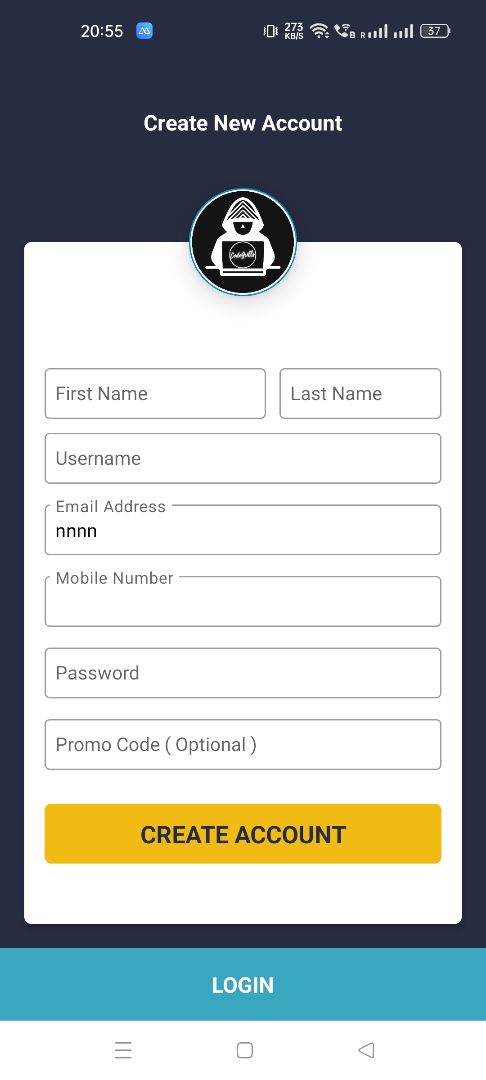Tap the Wi-Fi status icon
The width and height of the screenshot is (486, 1080).
click(x=319, y=30)
